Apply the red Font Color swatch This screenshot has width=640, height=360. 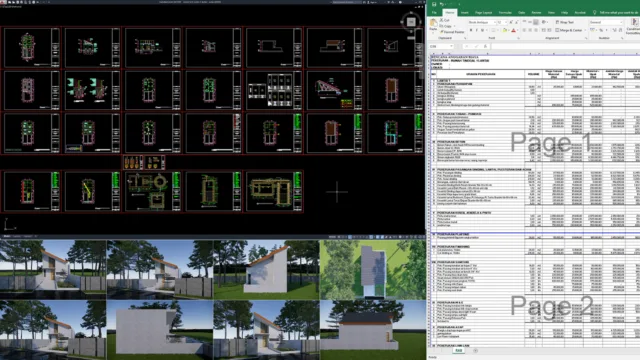click(513, 30)
